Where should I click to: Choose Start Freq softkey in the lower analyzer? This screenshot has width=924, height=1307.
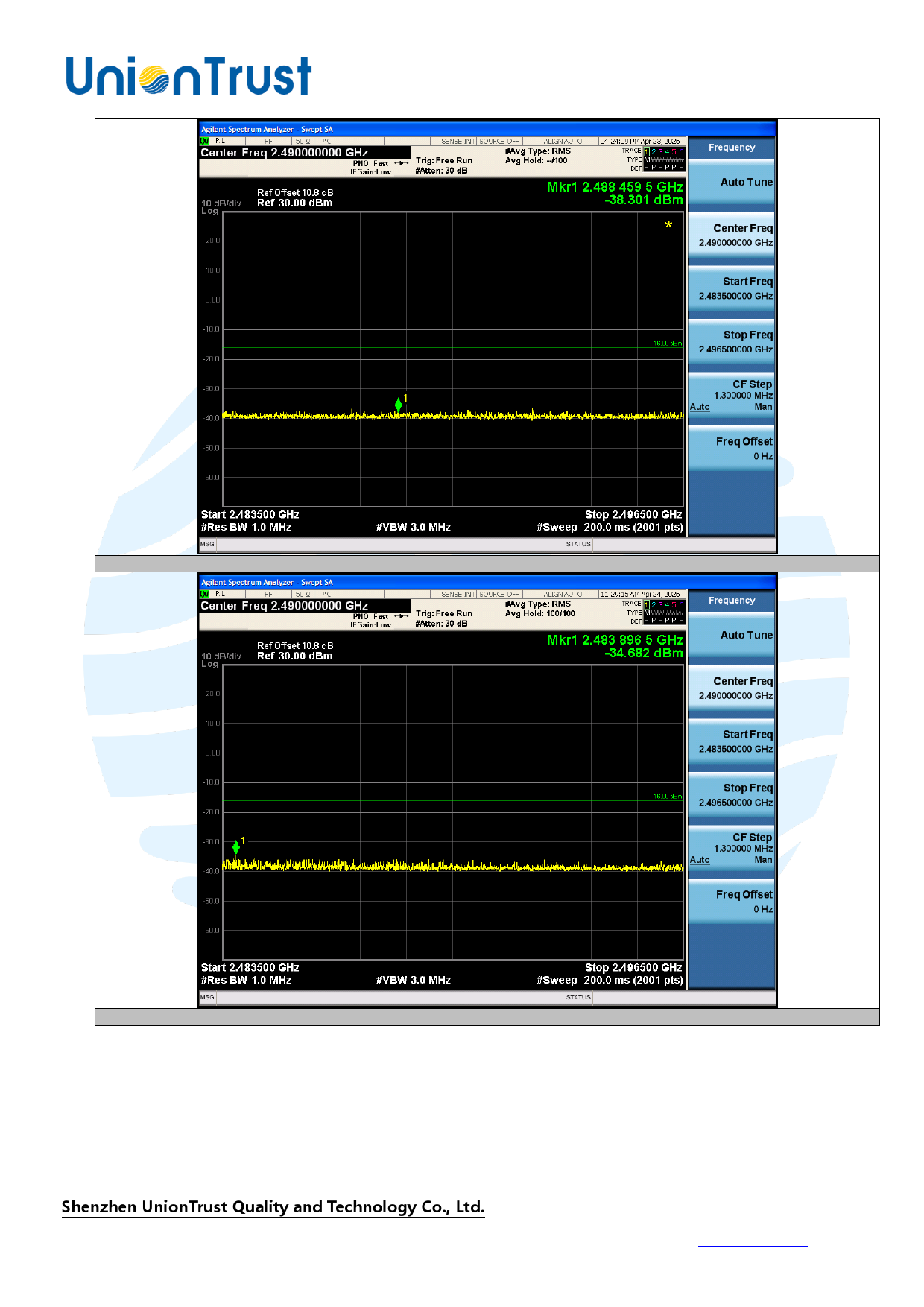[x=732, y=742]
